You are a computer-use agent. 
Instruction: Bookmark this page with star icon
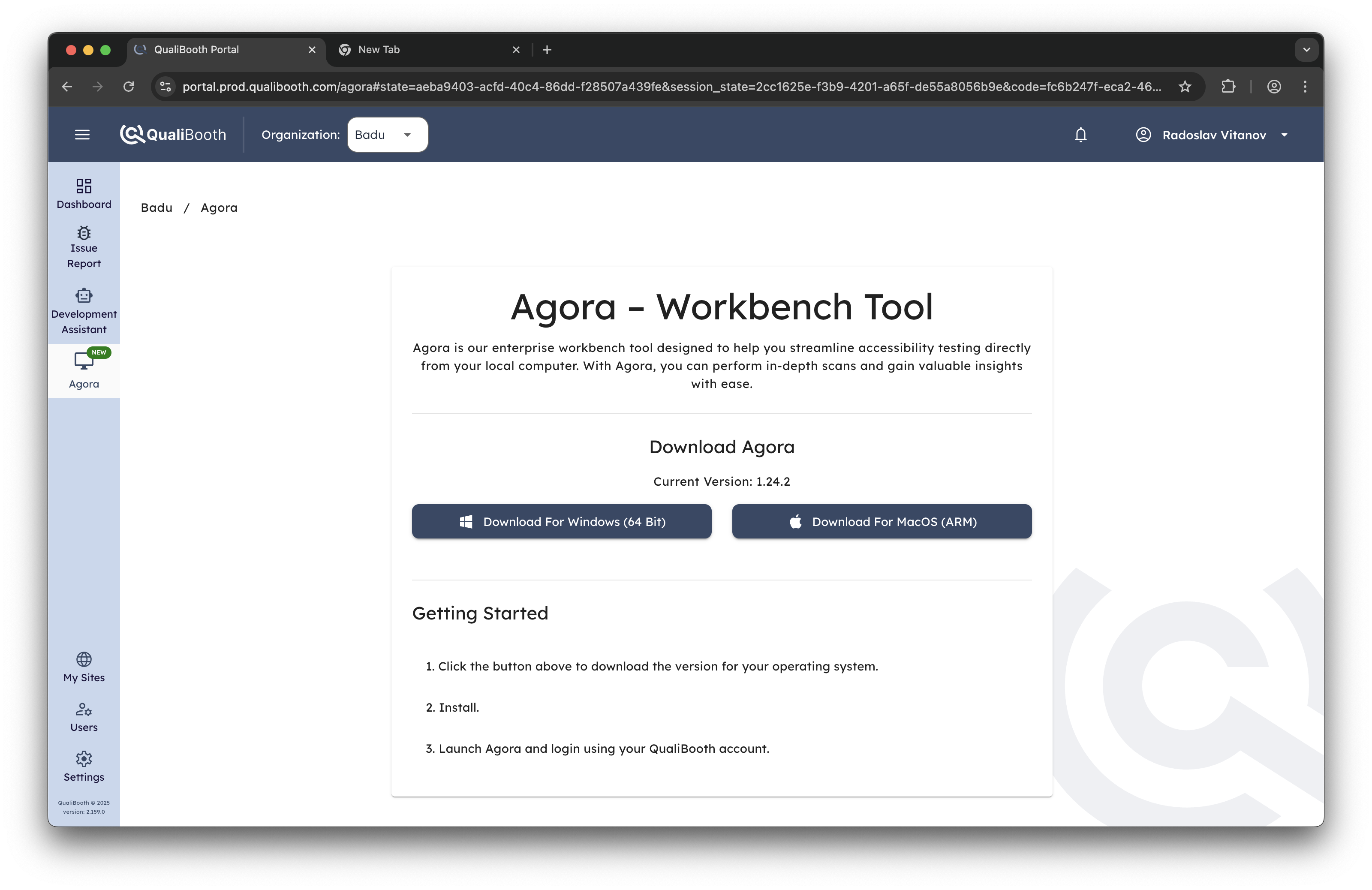[1185, 87]
